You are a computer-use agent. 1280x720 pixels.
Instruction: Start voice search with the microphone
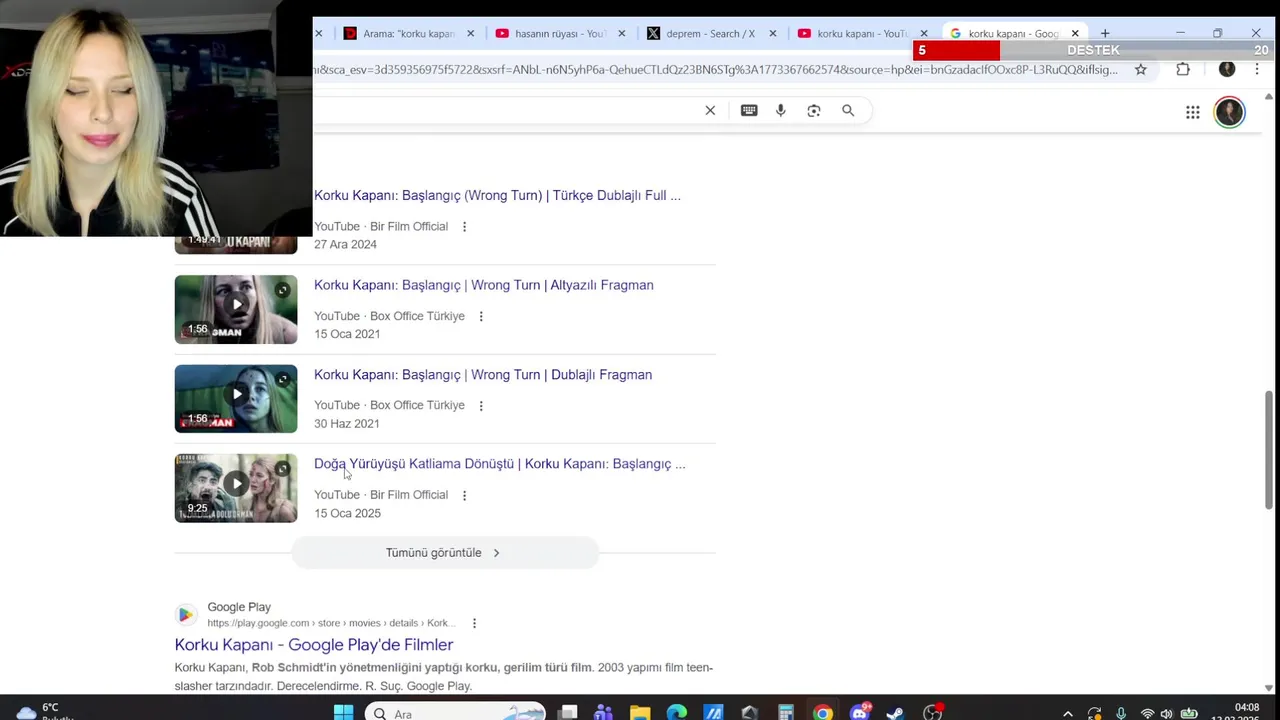tap(781, 110)
